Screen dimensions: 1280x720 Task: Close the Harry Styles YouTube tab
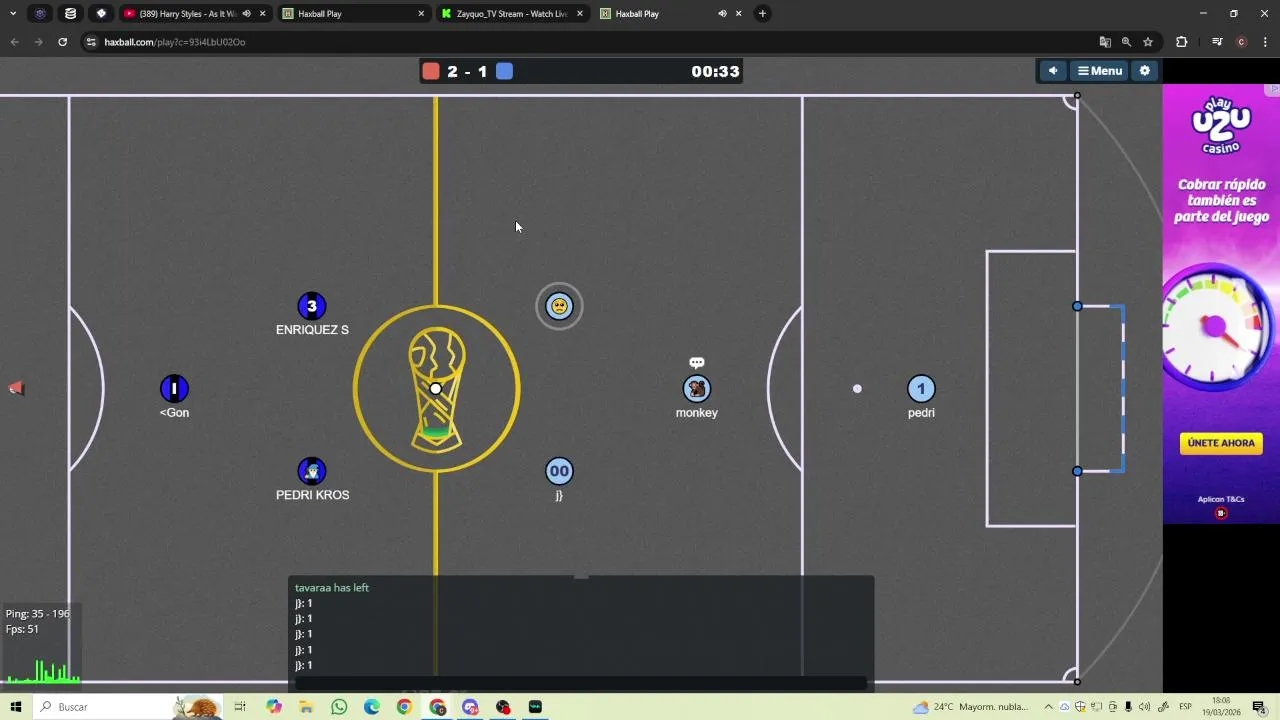pos(262,14)
